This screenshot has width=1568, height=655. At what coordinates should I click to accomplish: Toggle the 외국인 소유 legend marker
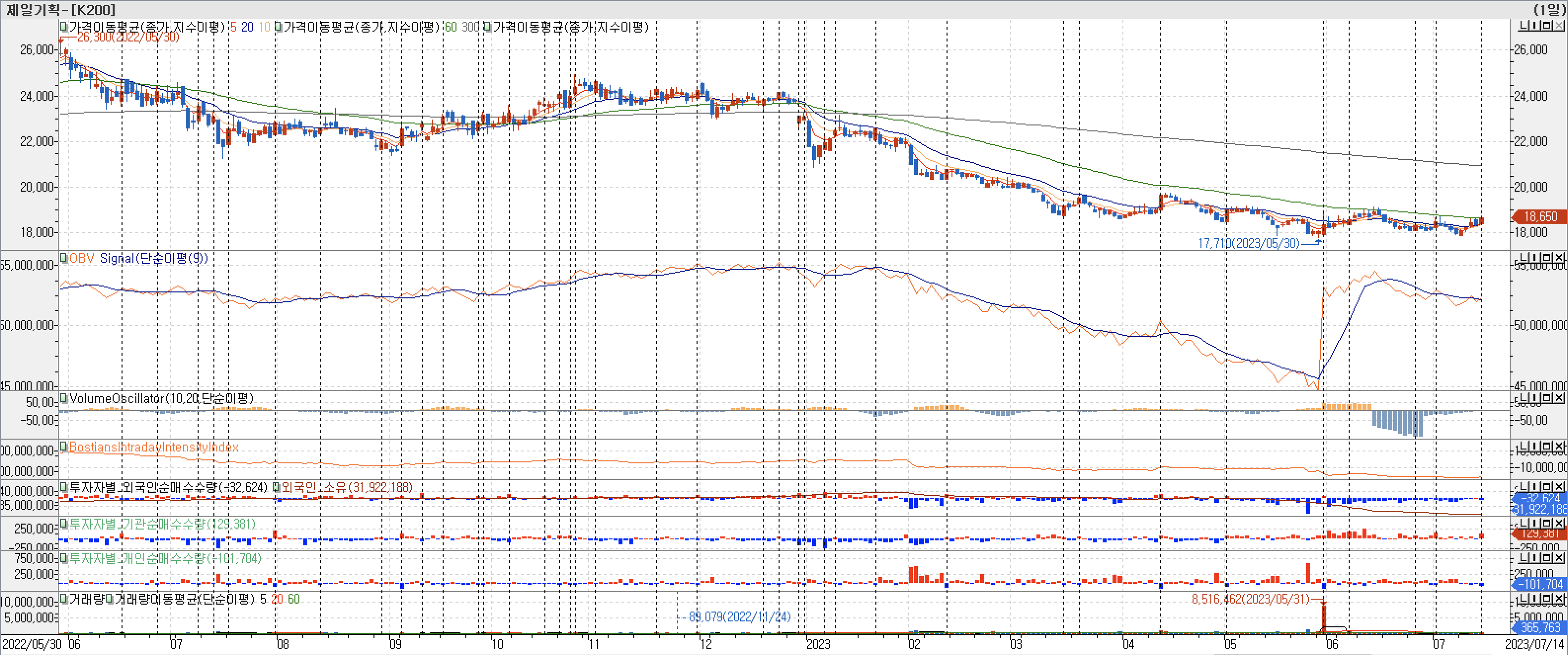(276, 487)
